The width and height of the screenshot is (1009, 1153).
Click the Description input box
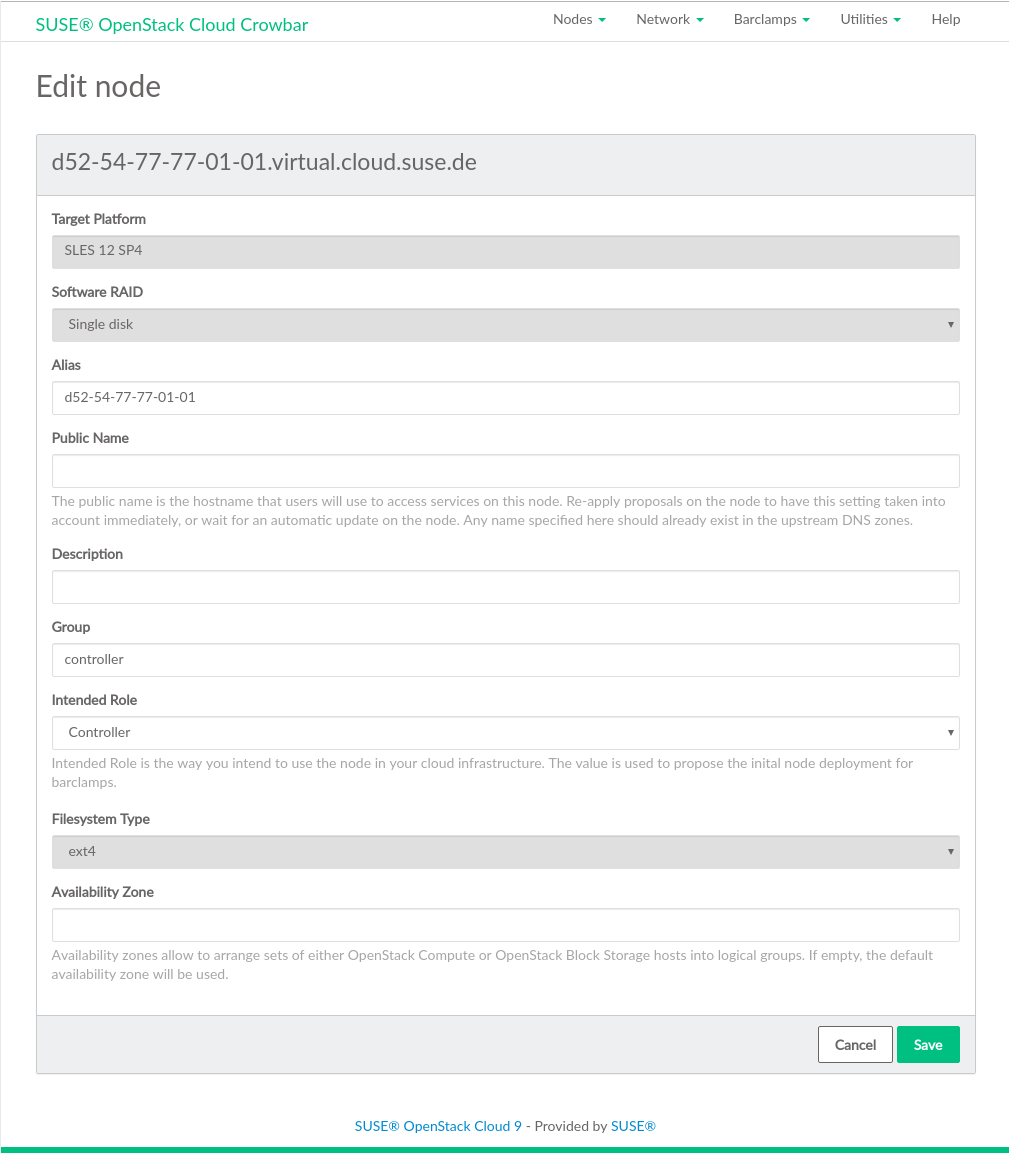coord(505,587)
